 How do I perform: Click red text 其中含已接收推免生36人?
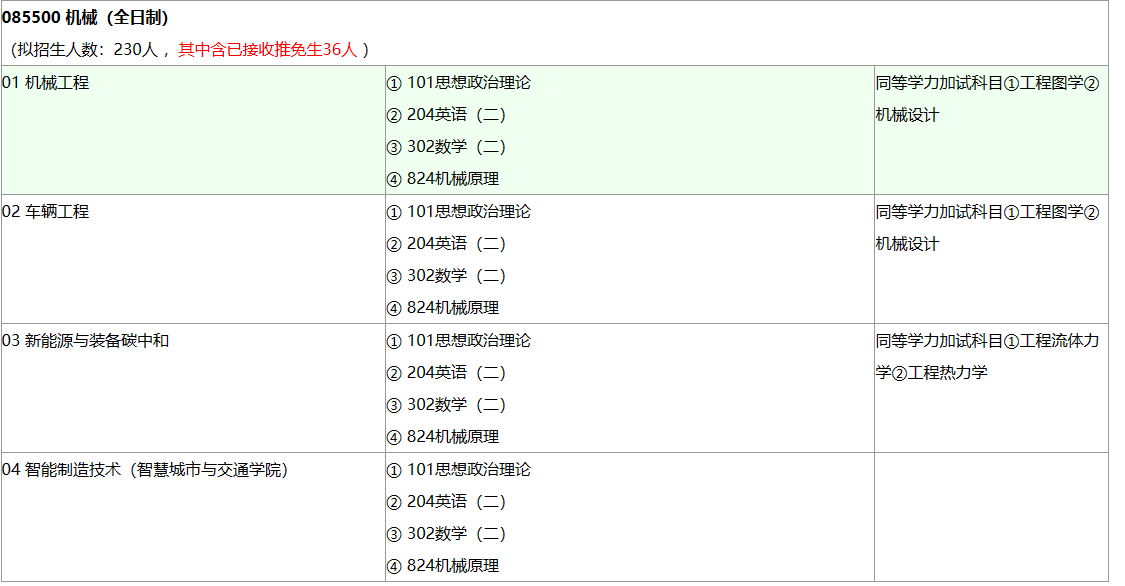pos(267,49)
